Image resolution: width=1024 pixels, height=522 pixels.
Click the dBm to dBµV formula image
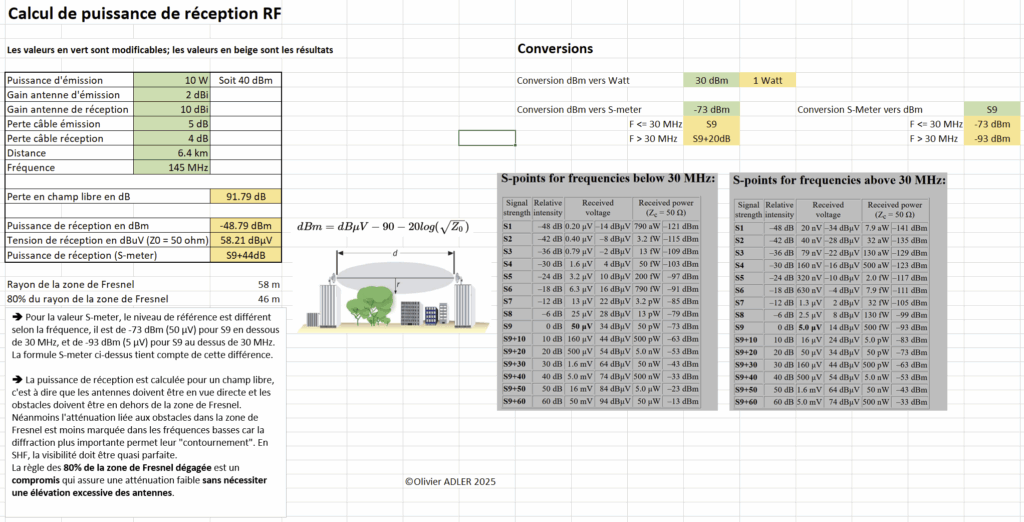coord(383,227)
